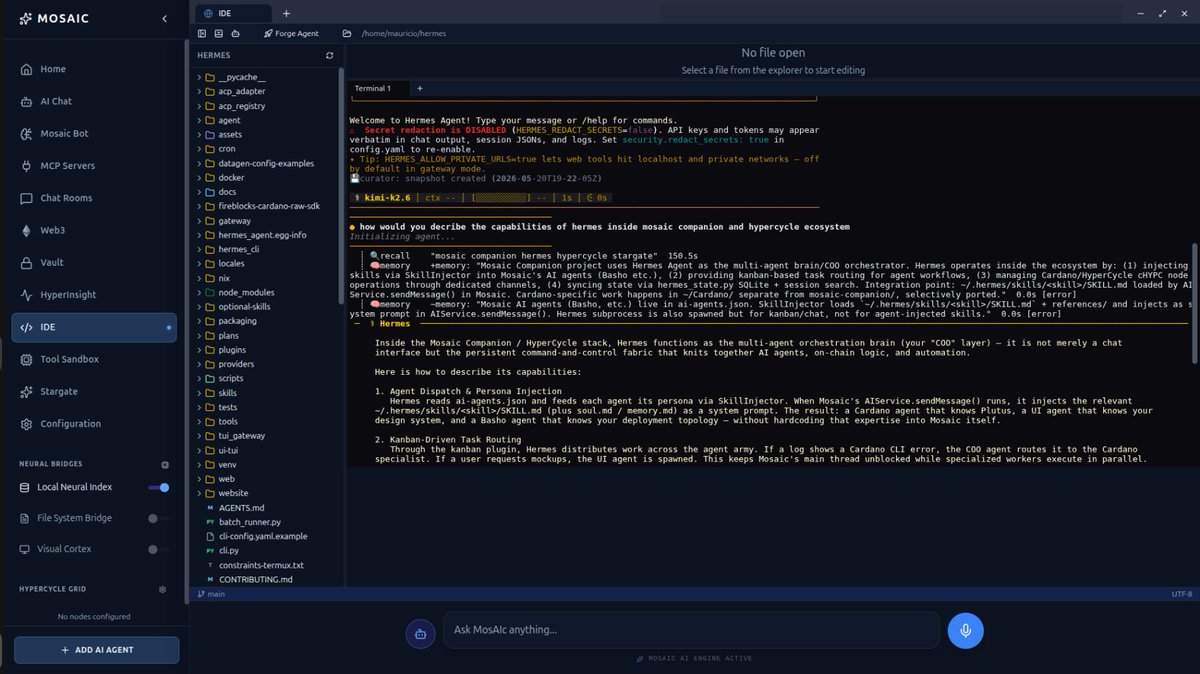Select the Web3 sidebar item
Image resolution: width=1200 pixels, height=674 pixels.
(94, 230)
